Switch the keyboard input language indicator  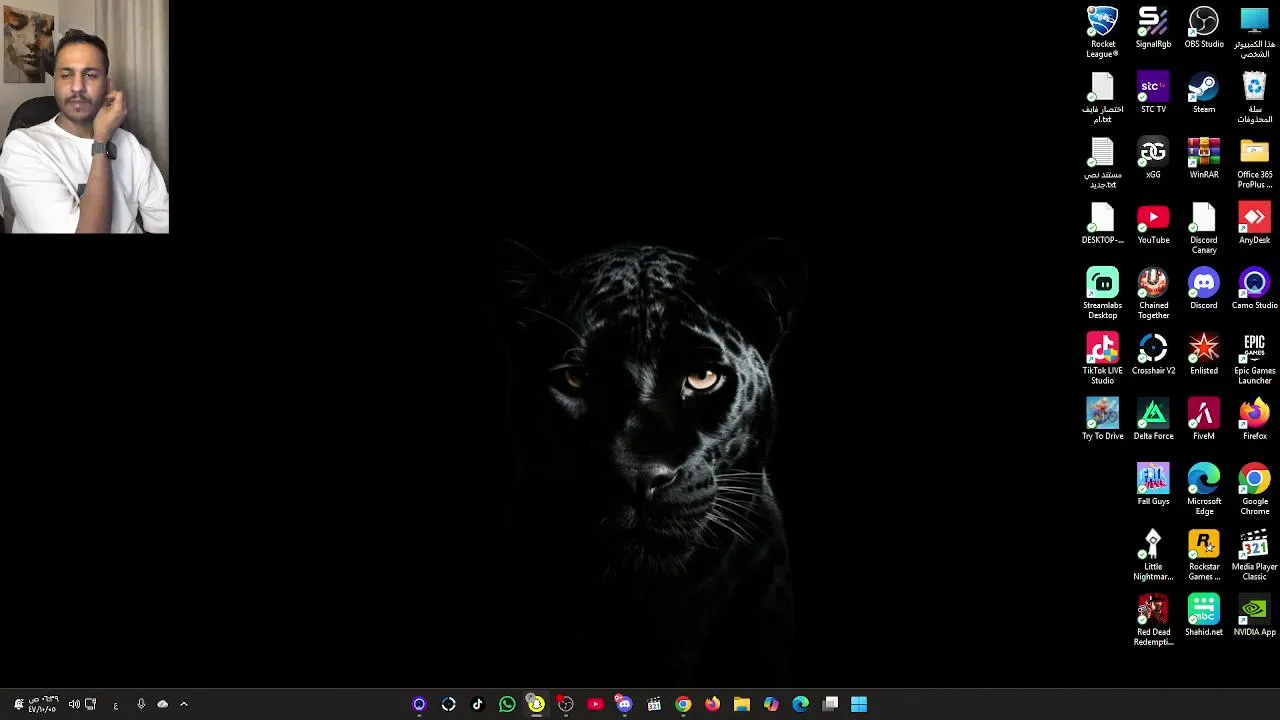pyautogui.click(x=116, y=705)
